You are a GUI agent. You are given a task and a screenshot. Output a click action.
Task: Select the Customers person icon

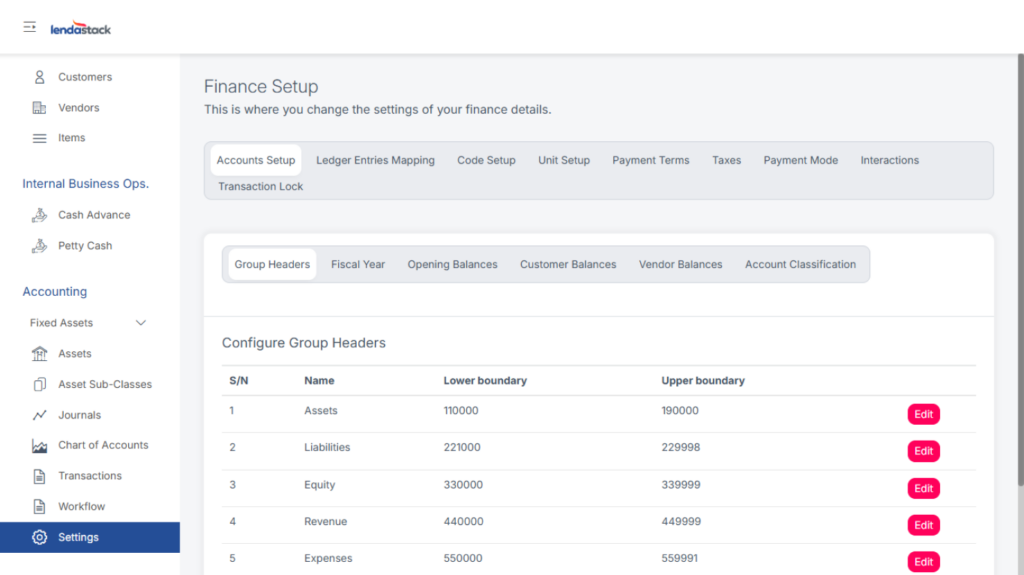pyautogui.click(x=40, y=77)
